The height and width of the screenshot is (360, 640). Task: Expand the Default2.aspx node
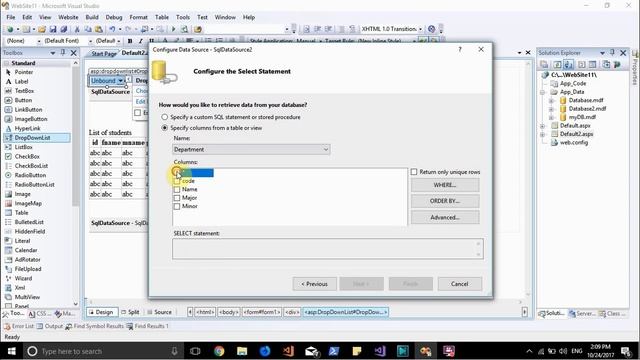542,134
